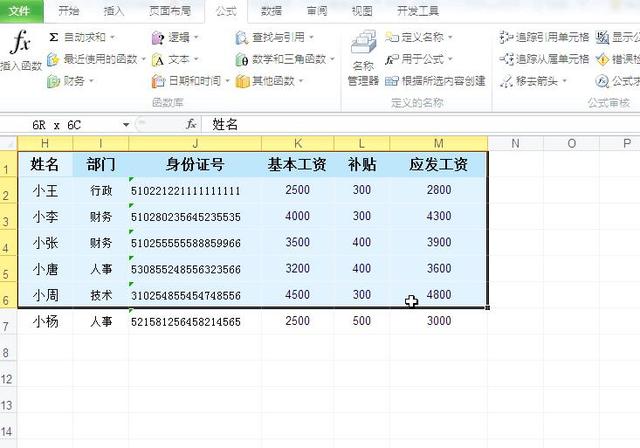This screenshot has width=640, height=448.
Task: Click the ID cell 521581256458214565
Action: (x=195, y=322)
